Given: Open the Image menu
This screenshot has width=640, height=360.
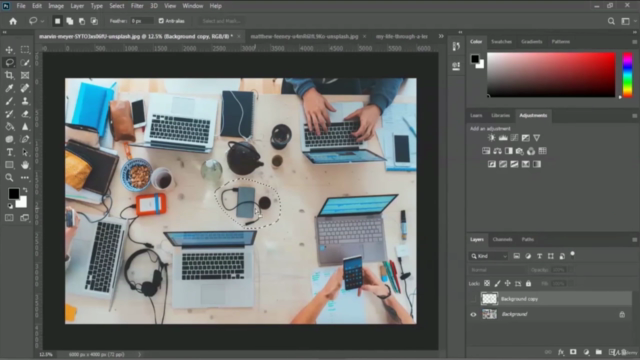Looking at the screenshot, I should [x=56, y=6].
